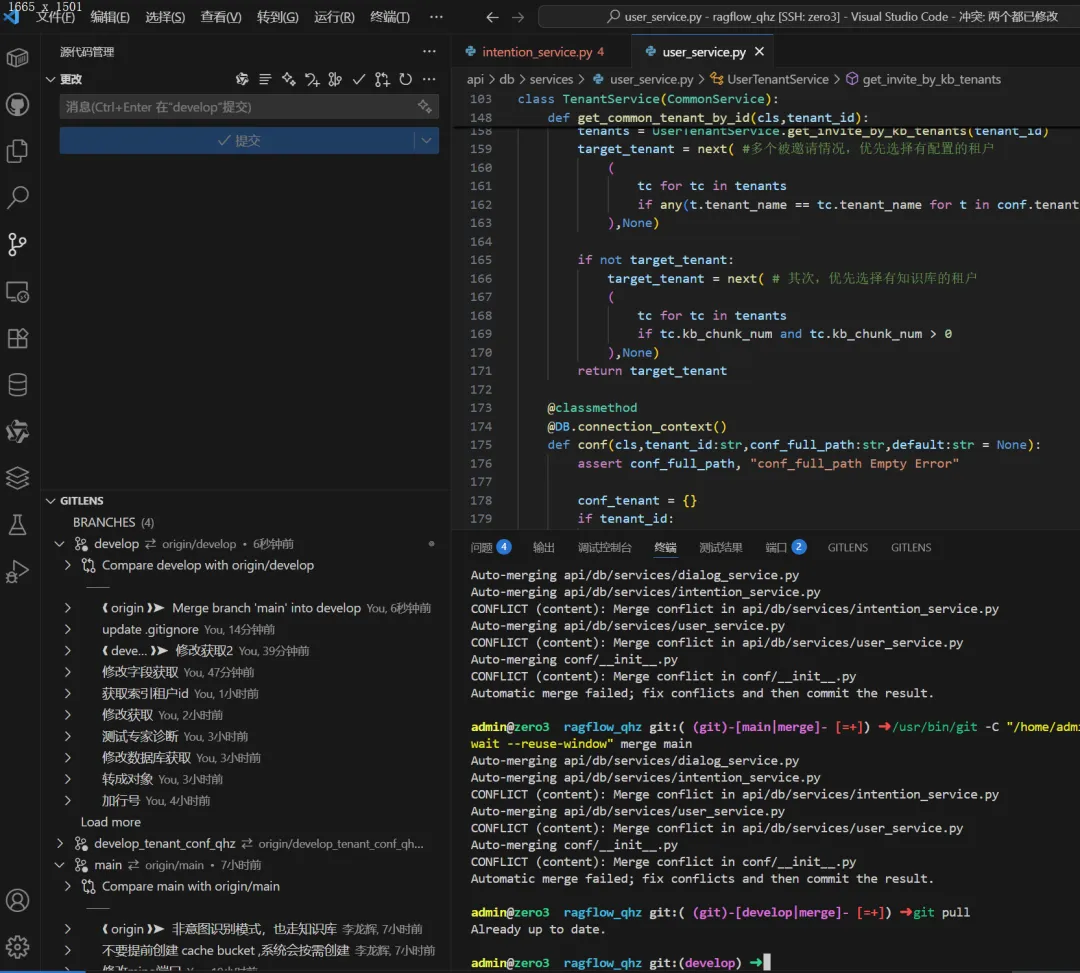Collapse the main branch node
Viewport: 1080px width, 973px height.
click(60, 865)
